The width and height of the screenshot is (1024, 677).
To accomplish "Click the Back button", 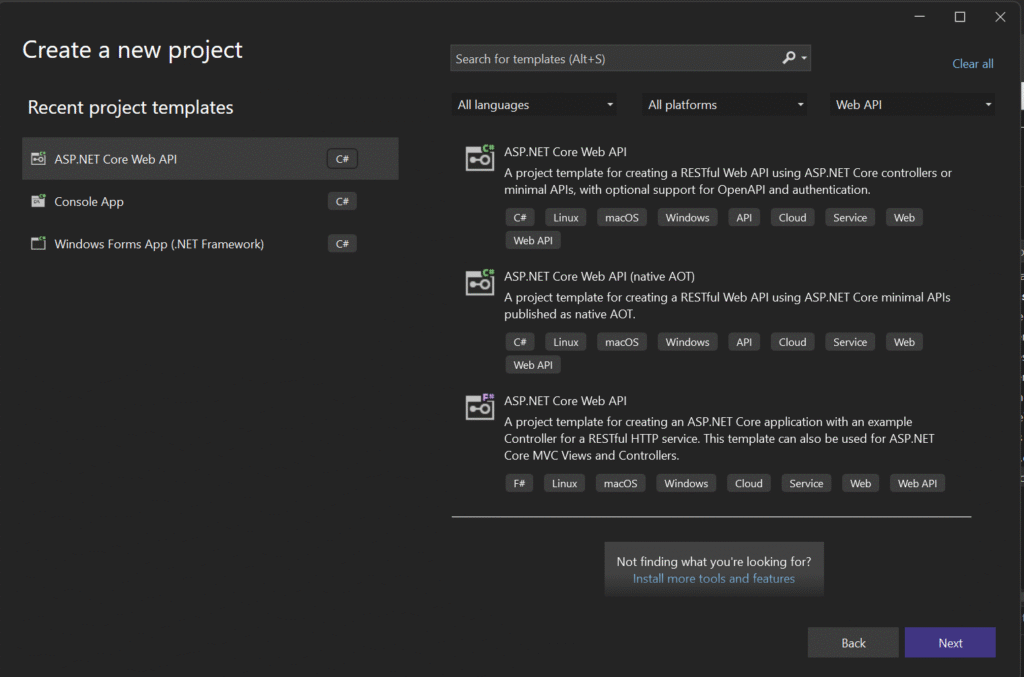I will coord(853,643).
